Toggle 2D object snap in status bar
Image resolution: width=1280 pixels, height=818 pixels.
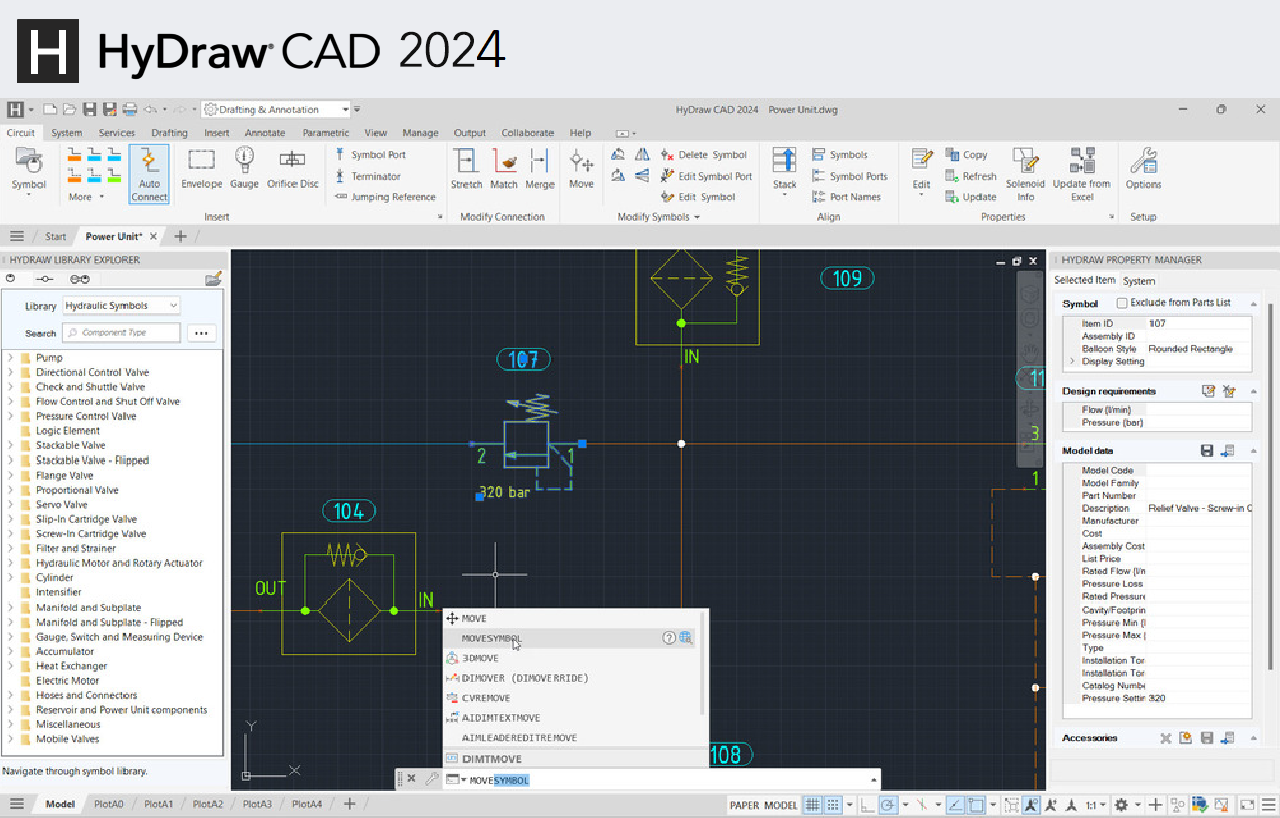(x=975, y=804)
